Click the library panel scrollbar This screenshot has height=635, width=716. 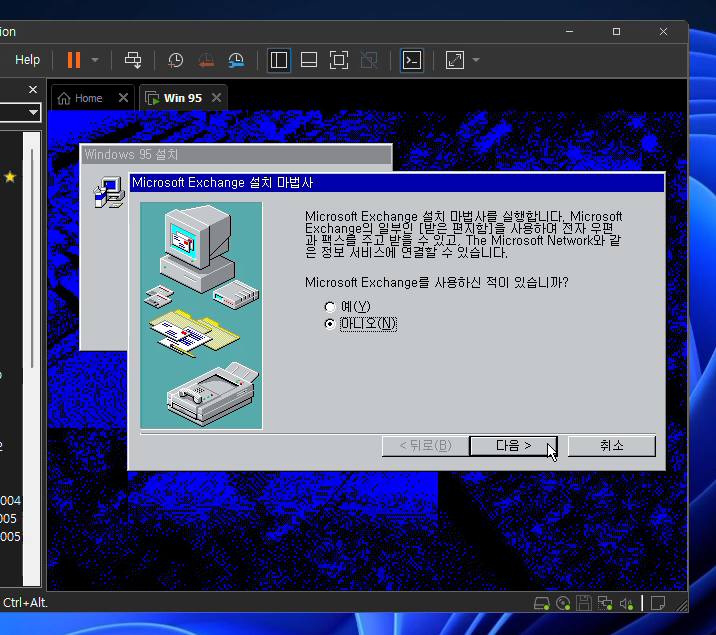(x=32, y=258)
